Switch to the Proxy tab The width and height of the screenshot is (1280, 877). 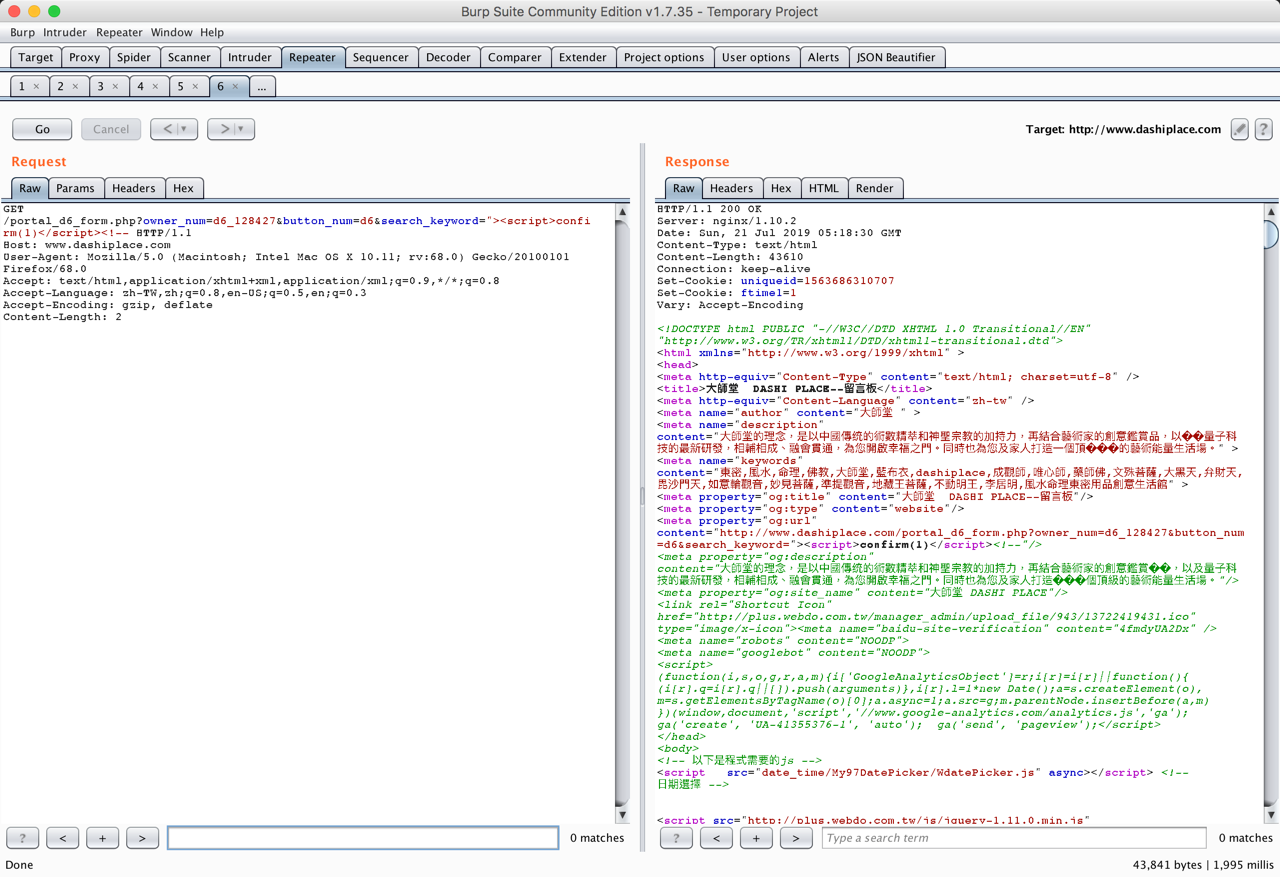tap(85, 58)
